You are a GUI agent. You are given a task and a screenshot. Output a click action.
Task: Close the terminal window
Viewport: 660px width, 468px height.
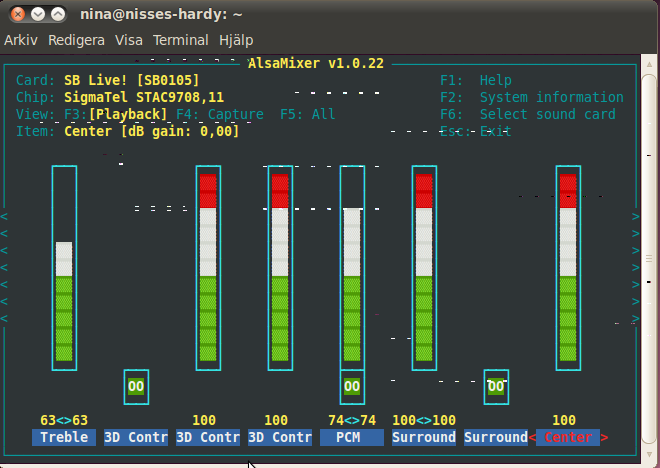(18, 14)
